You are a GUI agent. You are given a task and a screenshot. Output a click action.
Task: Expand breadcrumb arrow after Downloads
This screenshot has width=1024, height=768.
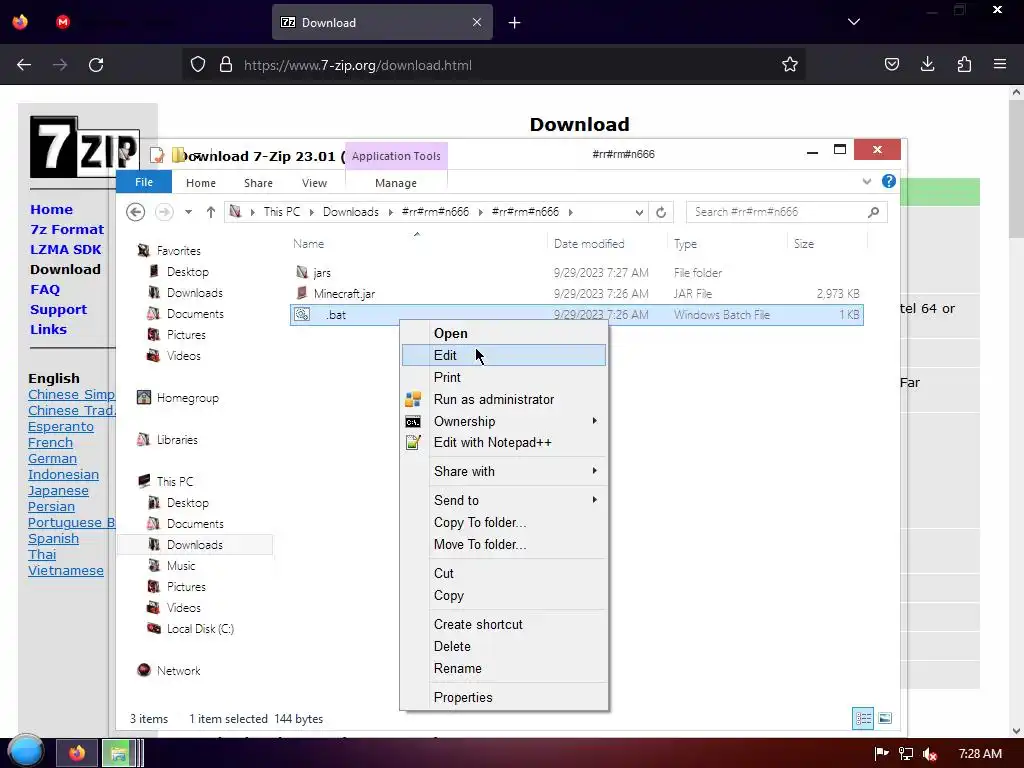pyautogui.click(x=391, y=212)
